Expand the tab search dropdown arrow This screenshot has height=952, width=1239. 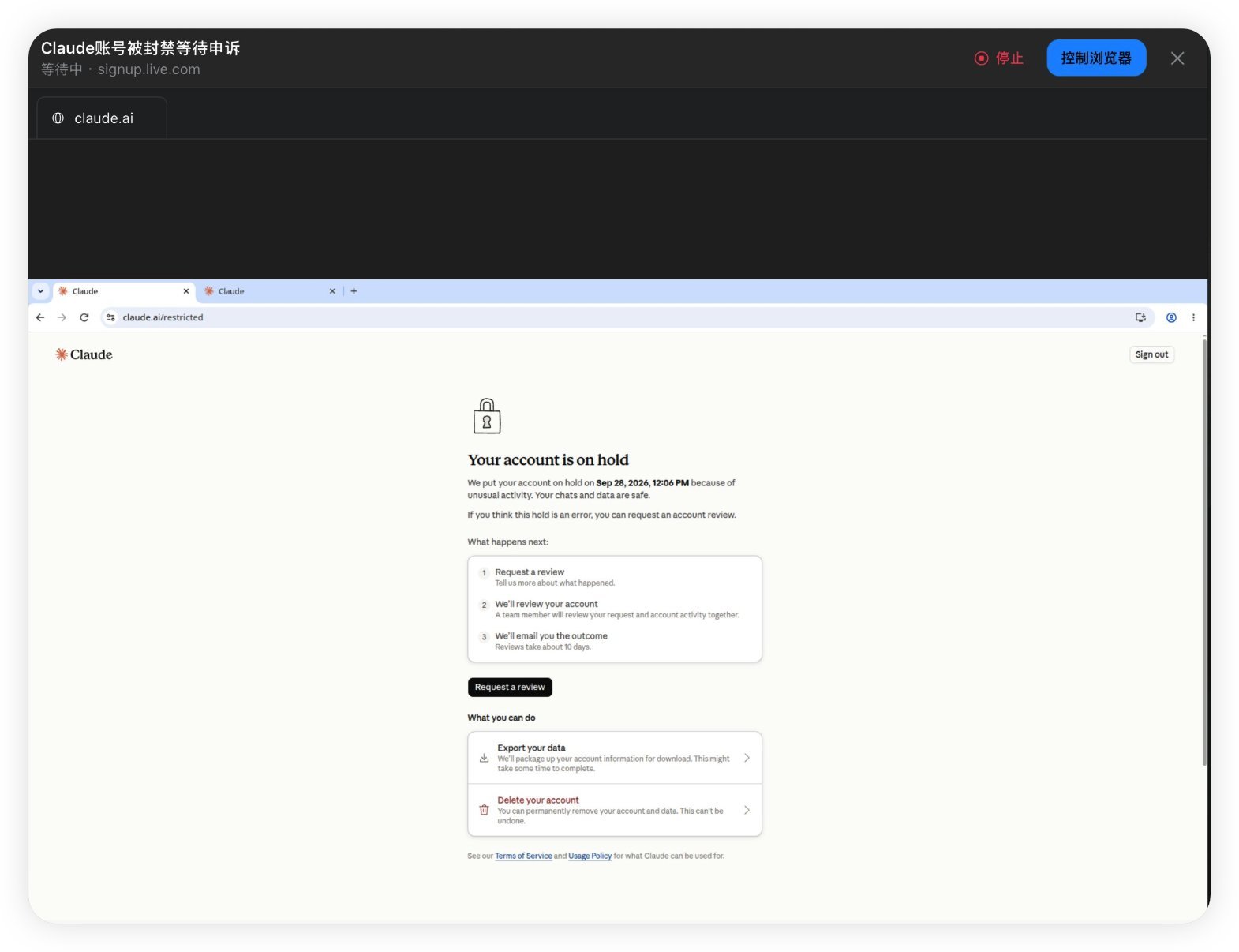[41, 291]
